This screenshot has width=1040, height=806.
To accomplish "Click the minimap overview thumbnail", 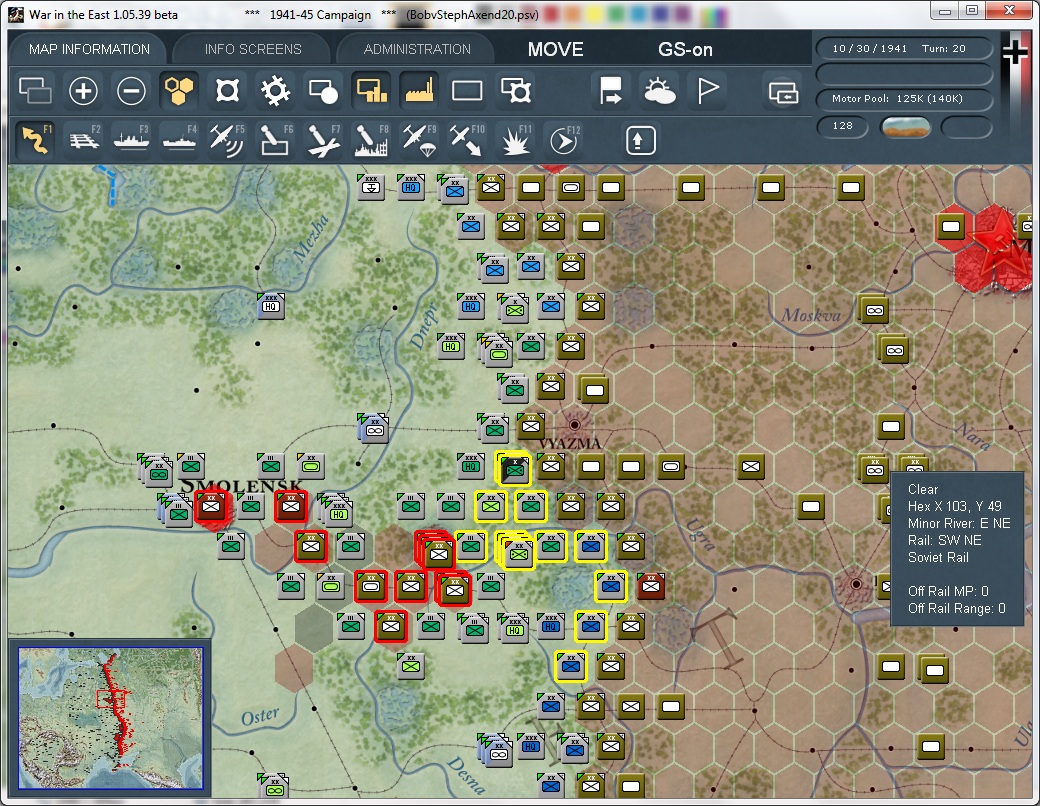I will (x=111, y=718).
